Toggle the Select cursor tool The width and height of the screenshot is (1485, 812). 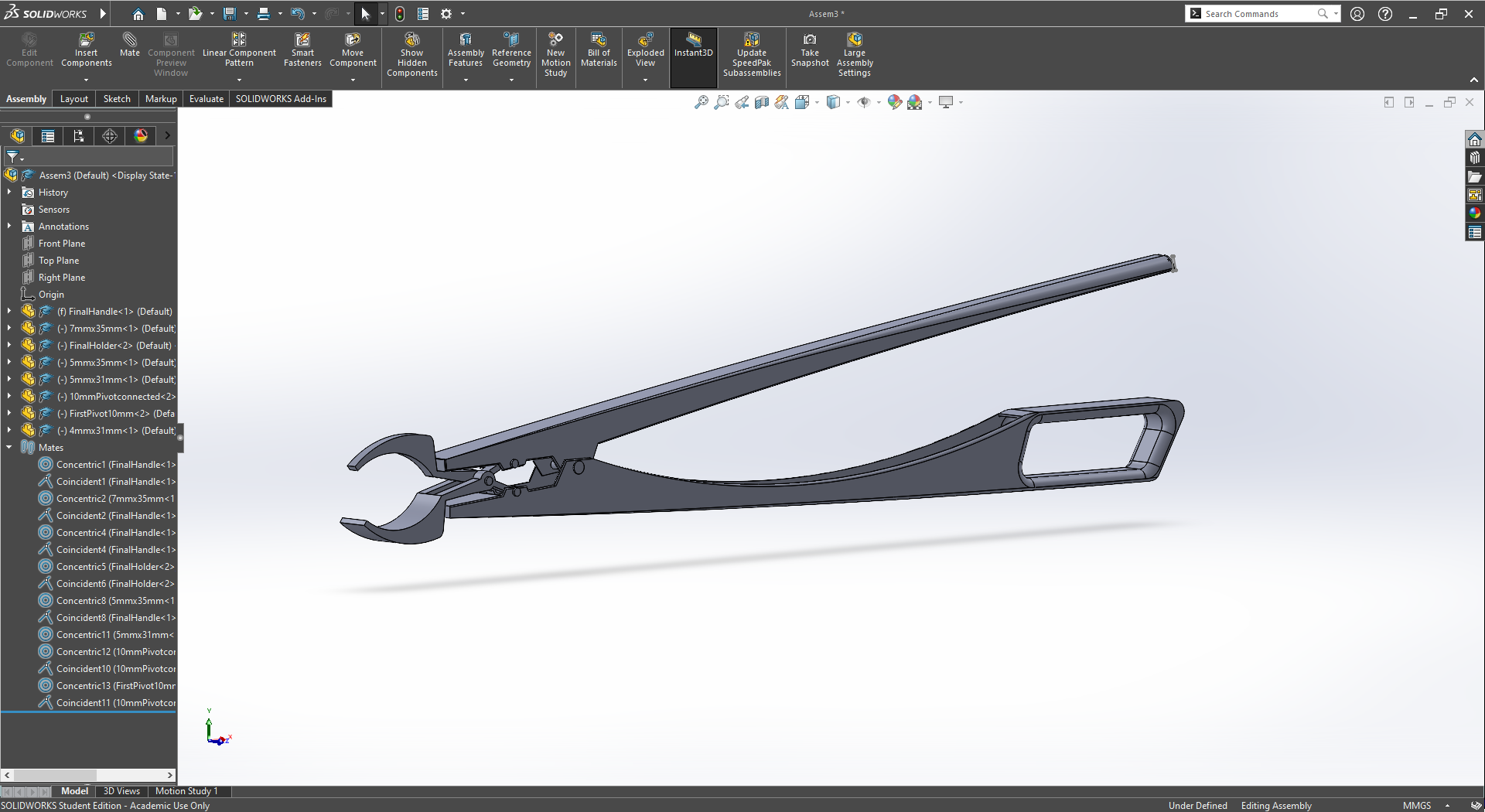tap(365, 14)
